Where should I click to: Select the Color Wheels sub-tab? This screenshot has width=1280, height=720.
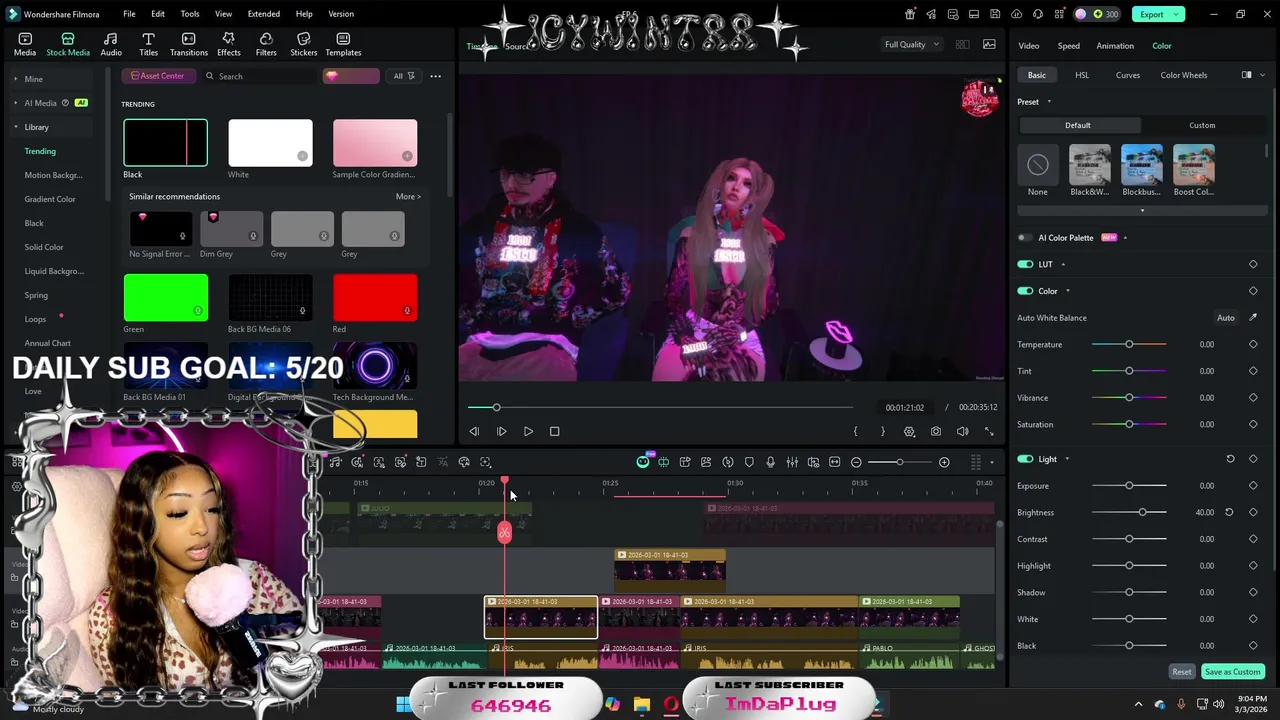(x=1183, y=75)
